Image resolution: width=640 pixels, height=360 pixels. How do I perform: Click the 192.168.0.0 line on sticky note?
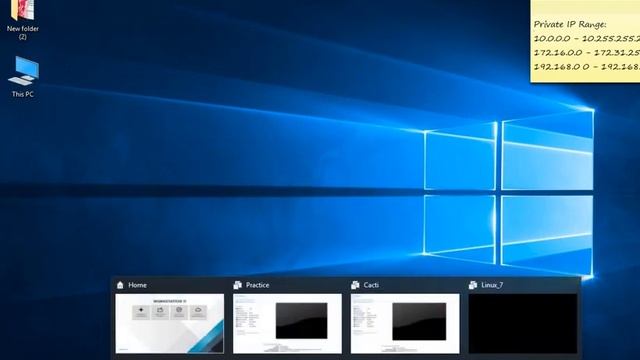587,66
